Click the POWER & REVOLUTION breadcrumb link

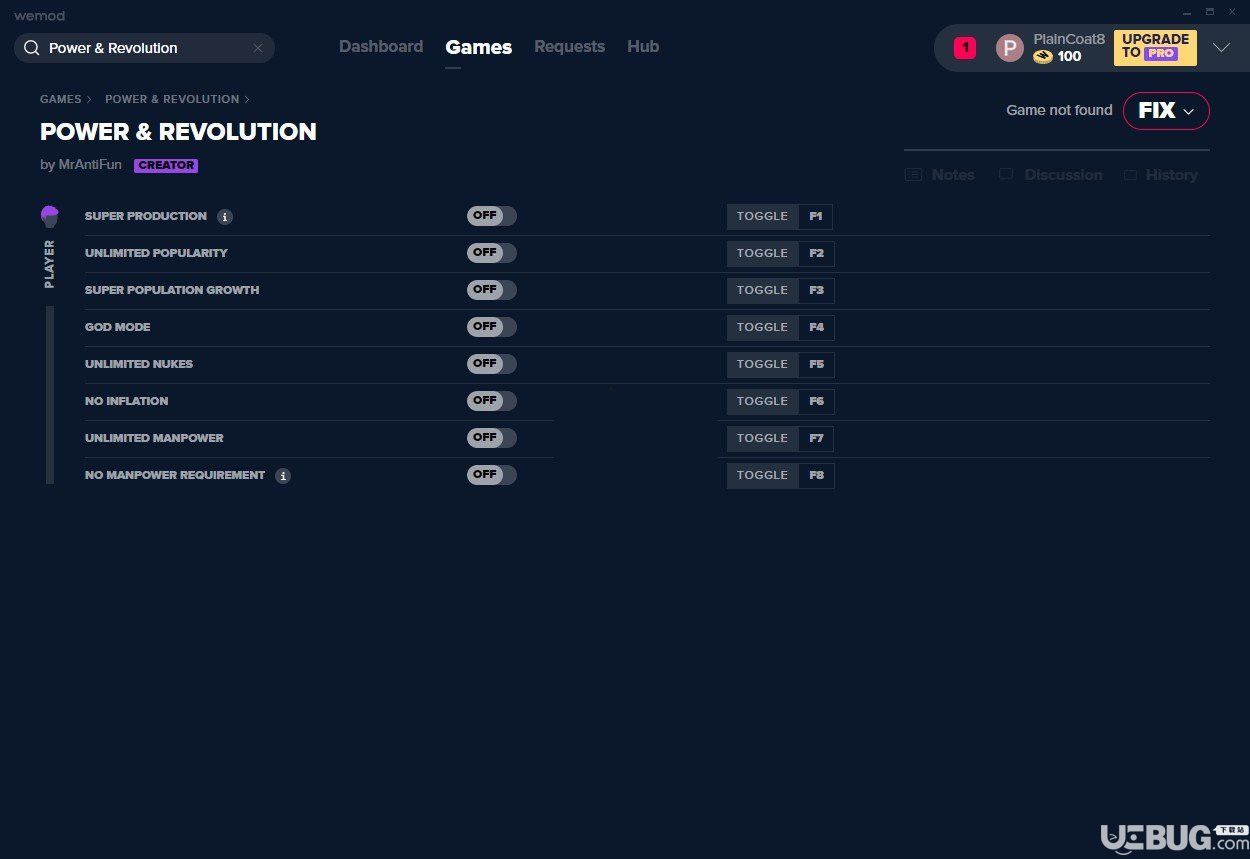(x=172, y=99)
